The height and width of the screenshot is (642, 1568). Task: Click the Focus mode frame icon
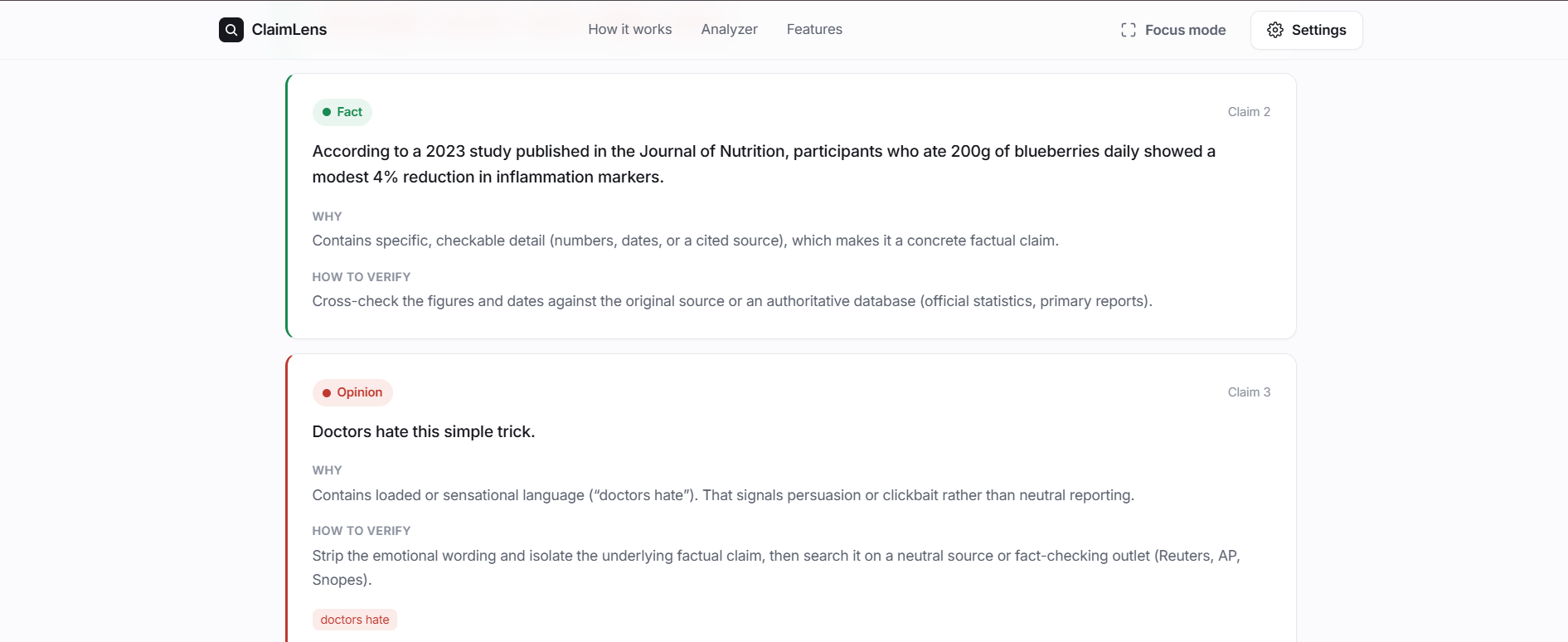tap(1129, 30)
